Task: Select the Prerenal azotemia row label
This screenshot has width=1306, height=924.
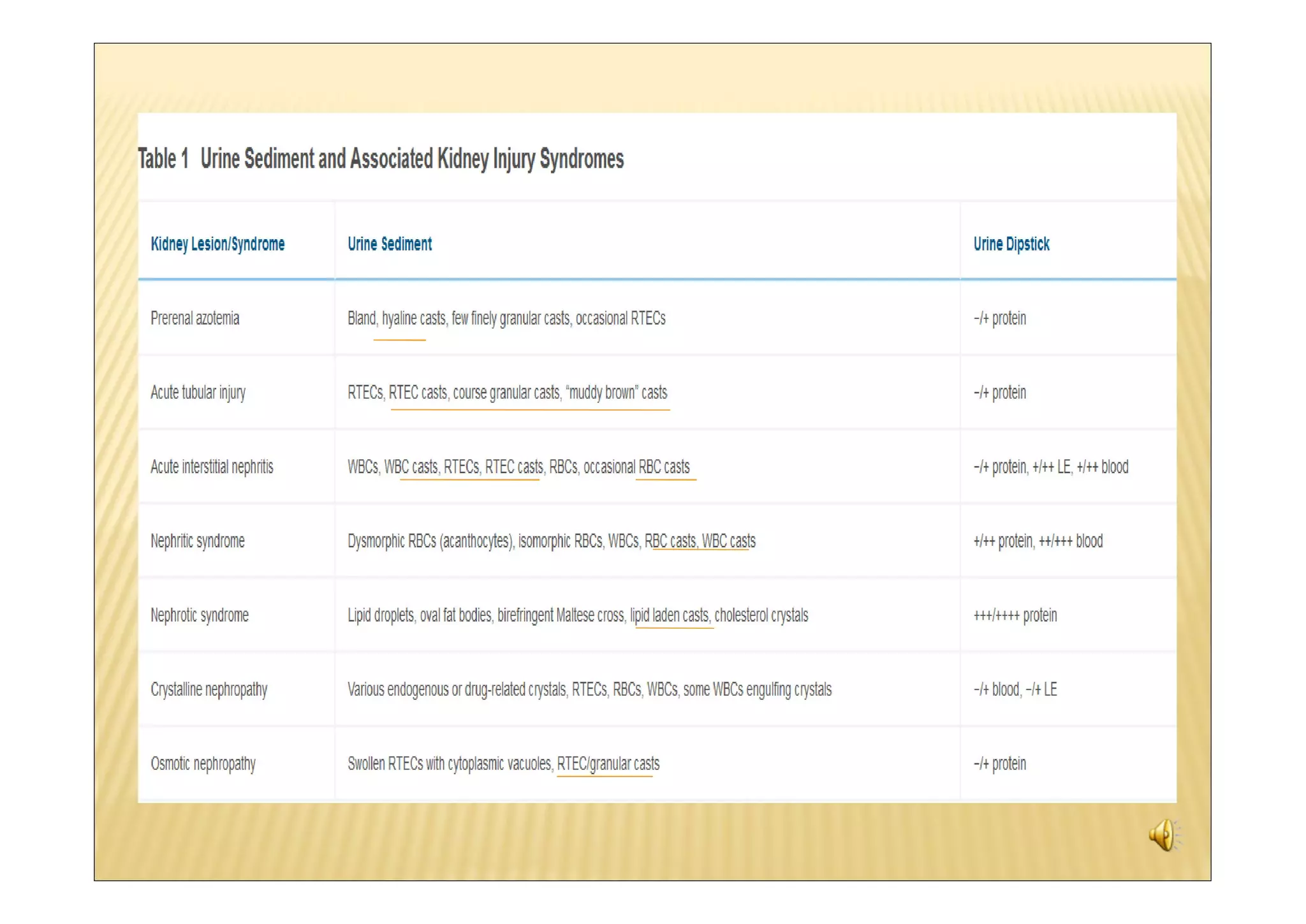Action: (194, 318)
